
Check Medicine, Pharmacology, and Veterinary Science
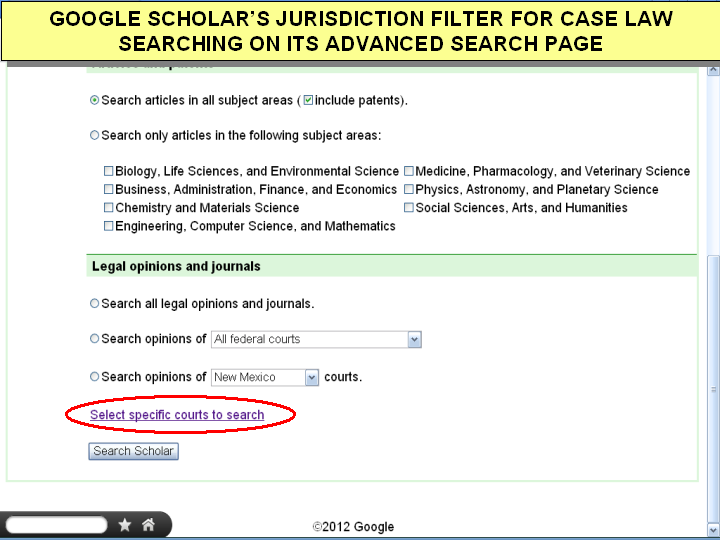[x=409, y=171]
